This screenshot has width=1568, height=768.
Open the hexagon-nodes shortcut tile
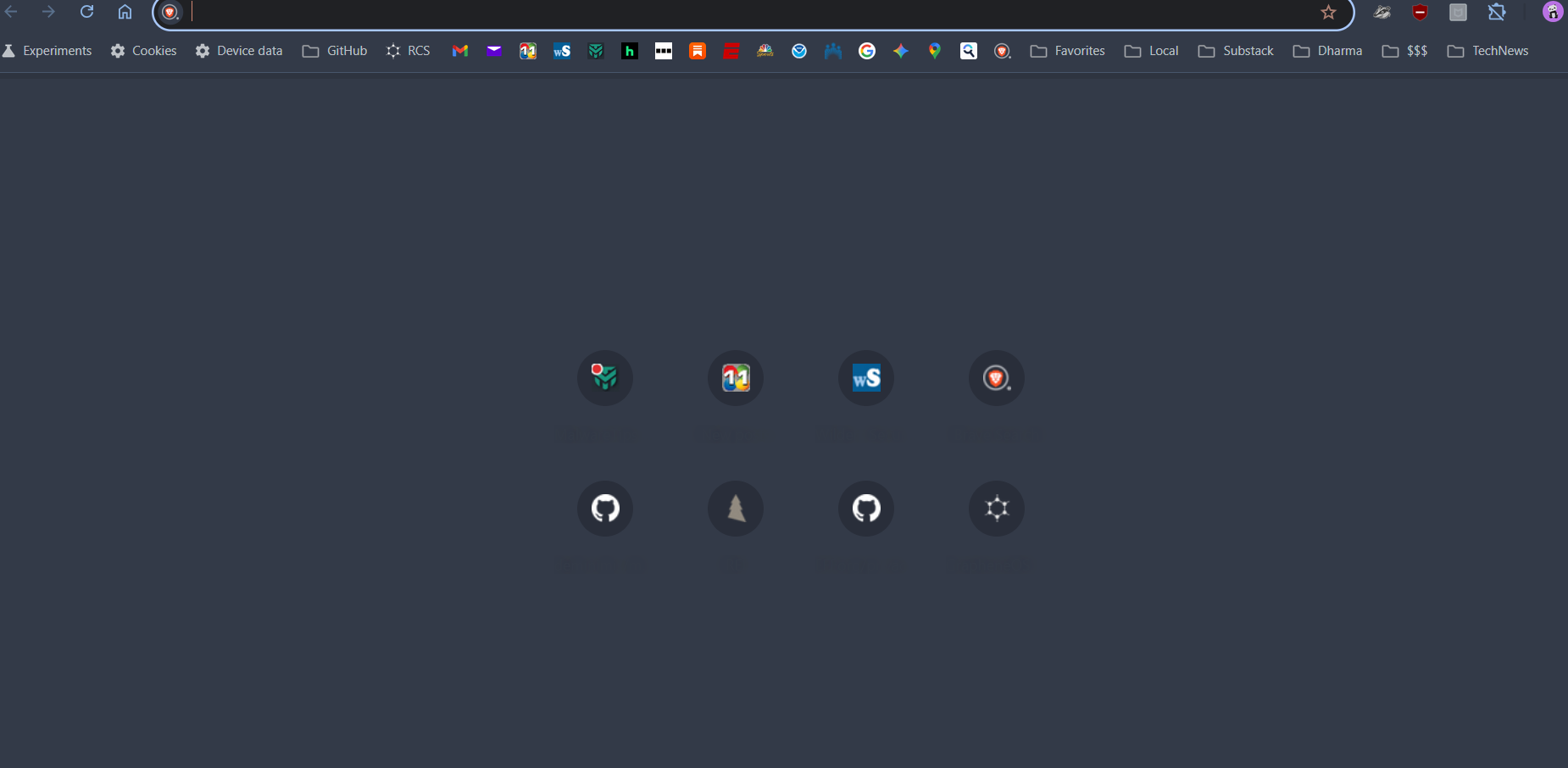coord(997,509)
